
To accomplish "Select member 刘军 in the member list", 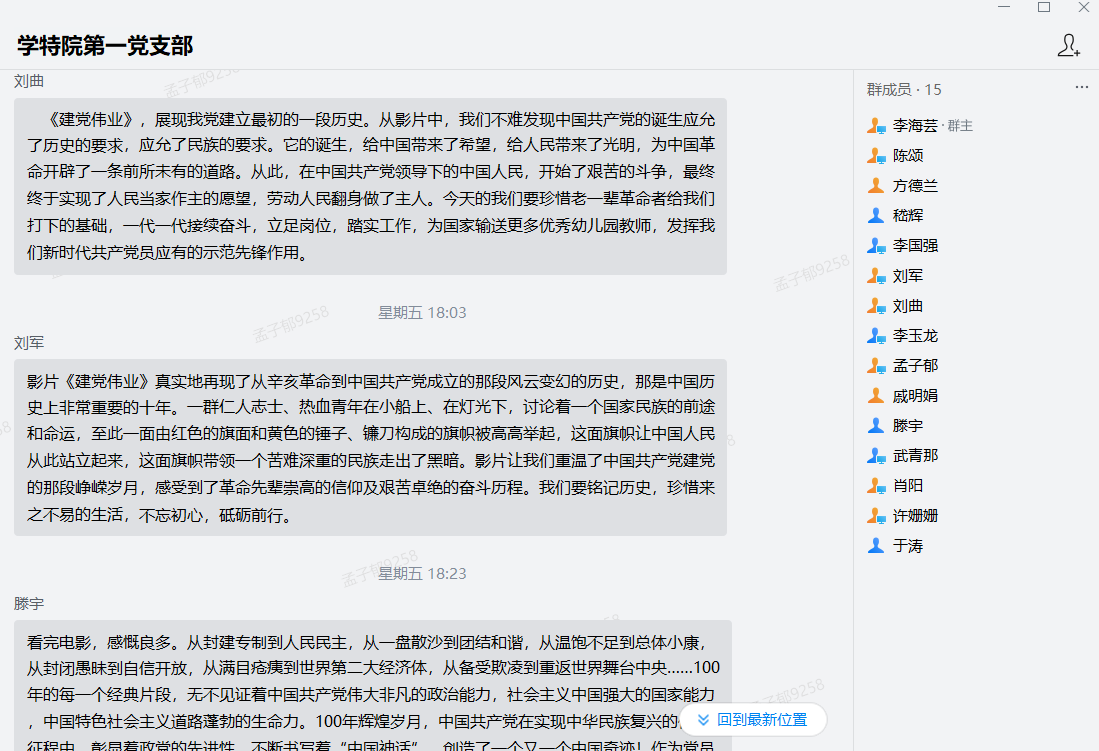I will coord(908,276).
